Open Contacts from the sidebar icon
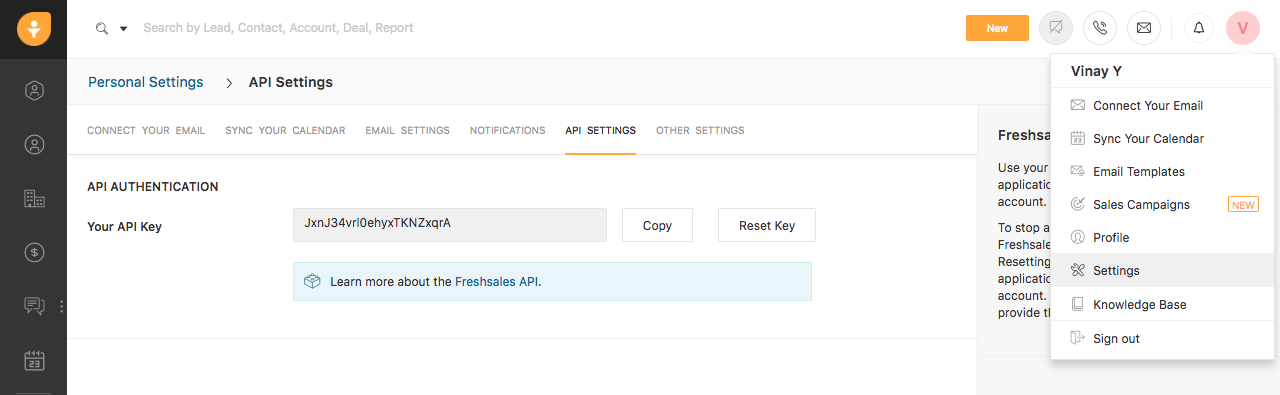Screen dimensions: 1280x395 pos(34,145)
